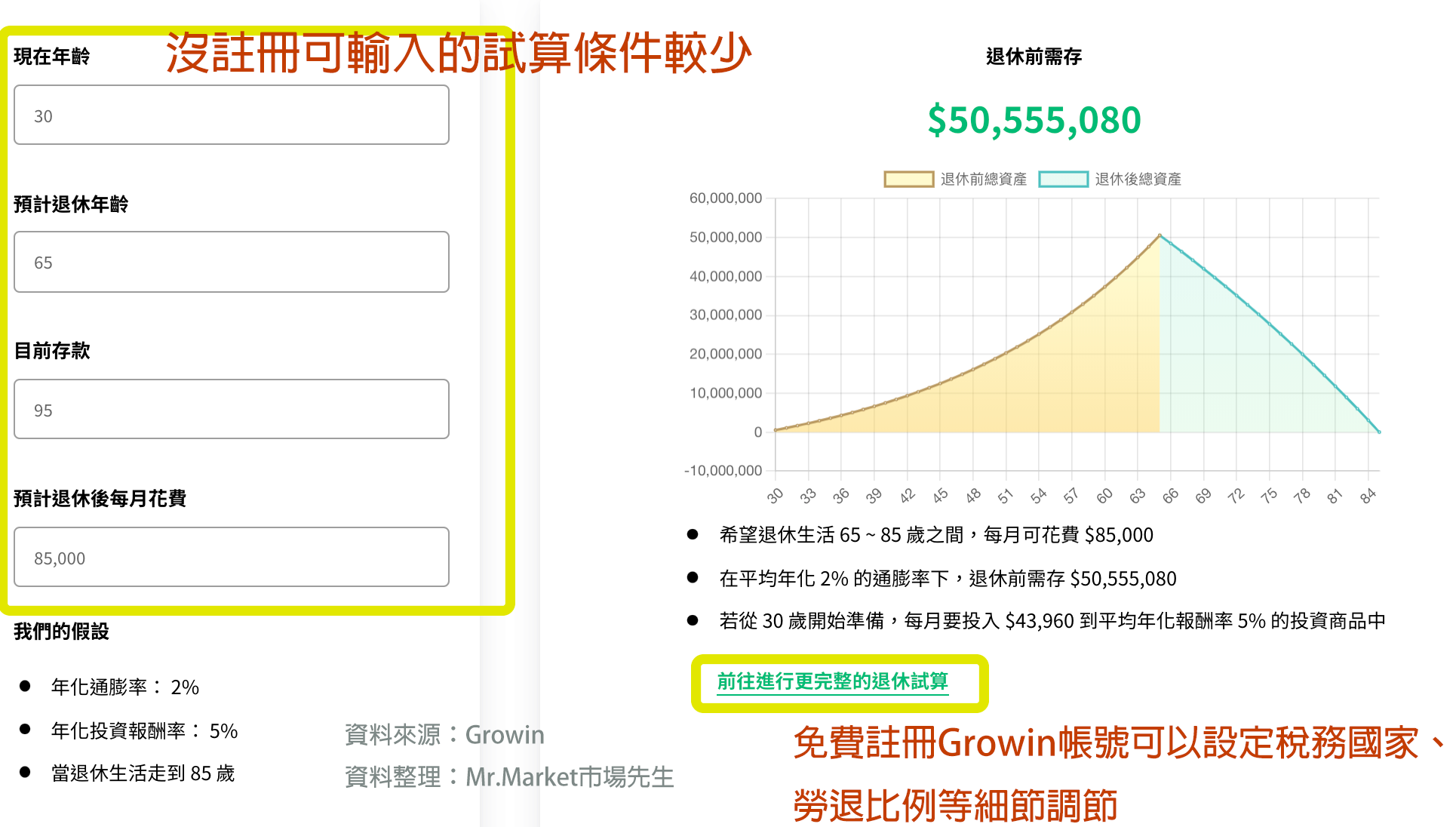
Task: Click the 現在年齡 input field showing 30
Action: coord(232,115)
